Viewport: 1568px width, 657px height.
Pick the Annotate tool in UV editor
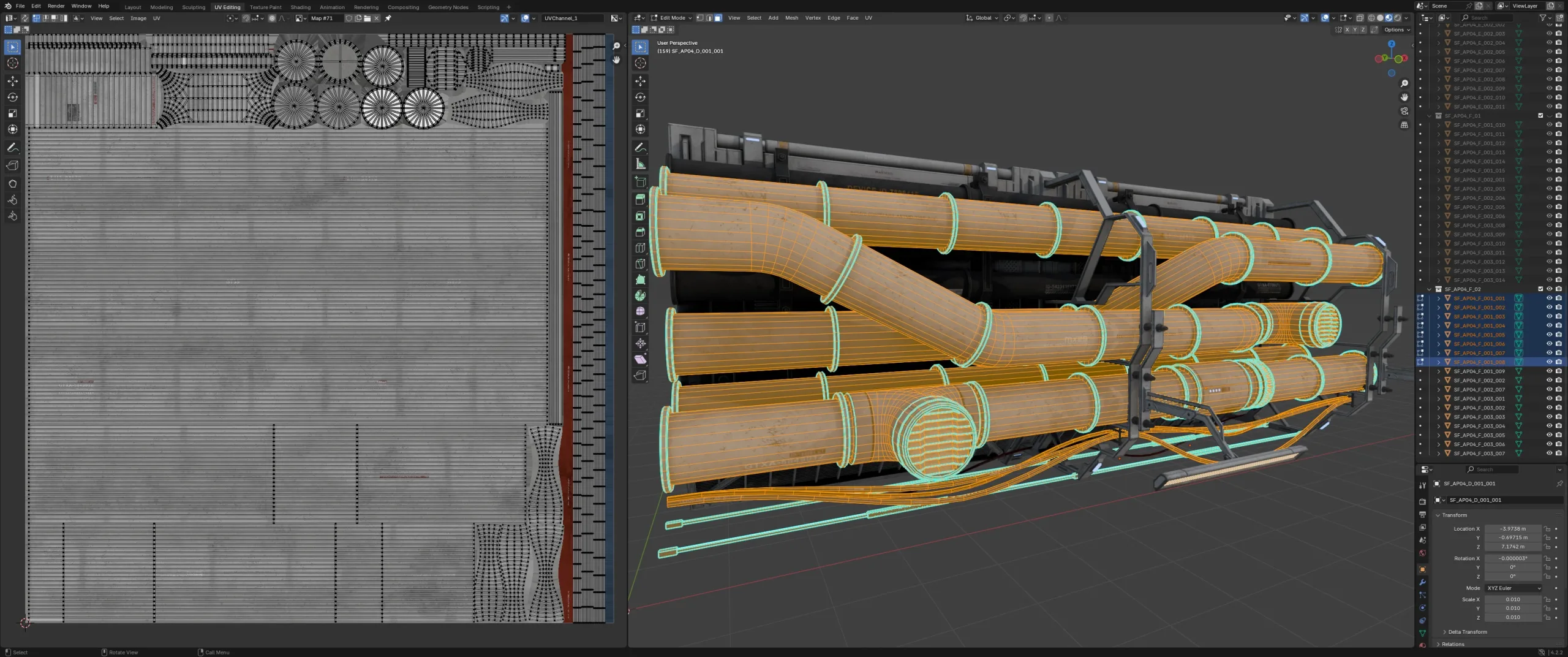pyautogui.click(x=12, y=148)
